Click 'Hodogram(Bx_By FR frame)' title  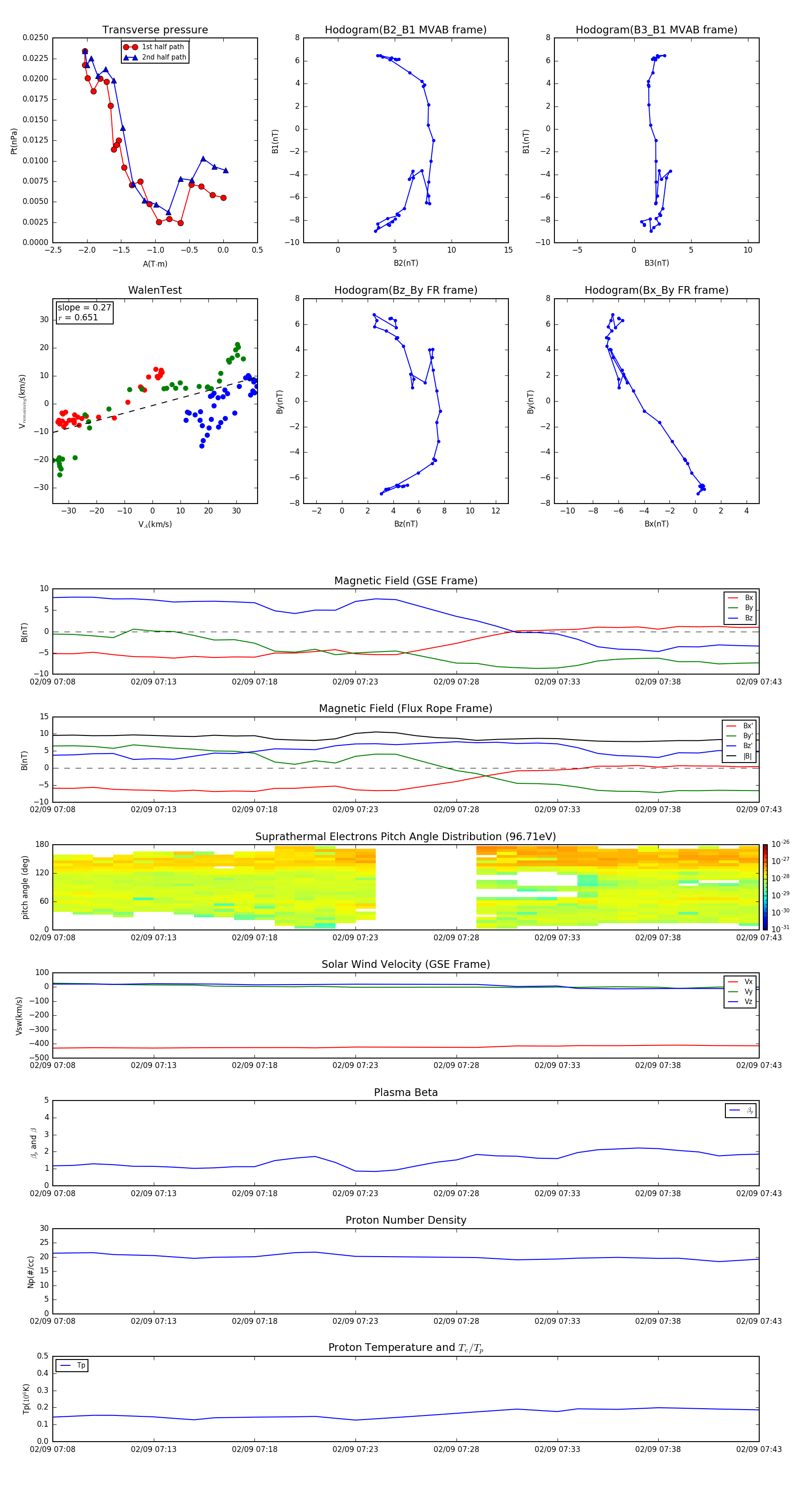pos(656,290)
